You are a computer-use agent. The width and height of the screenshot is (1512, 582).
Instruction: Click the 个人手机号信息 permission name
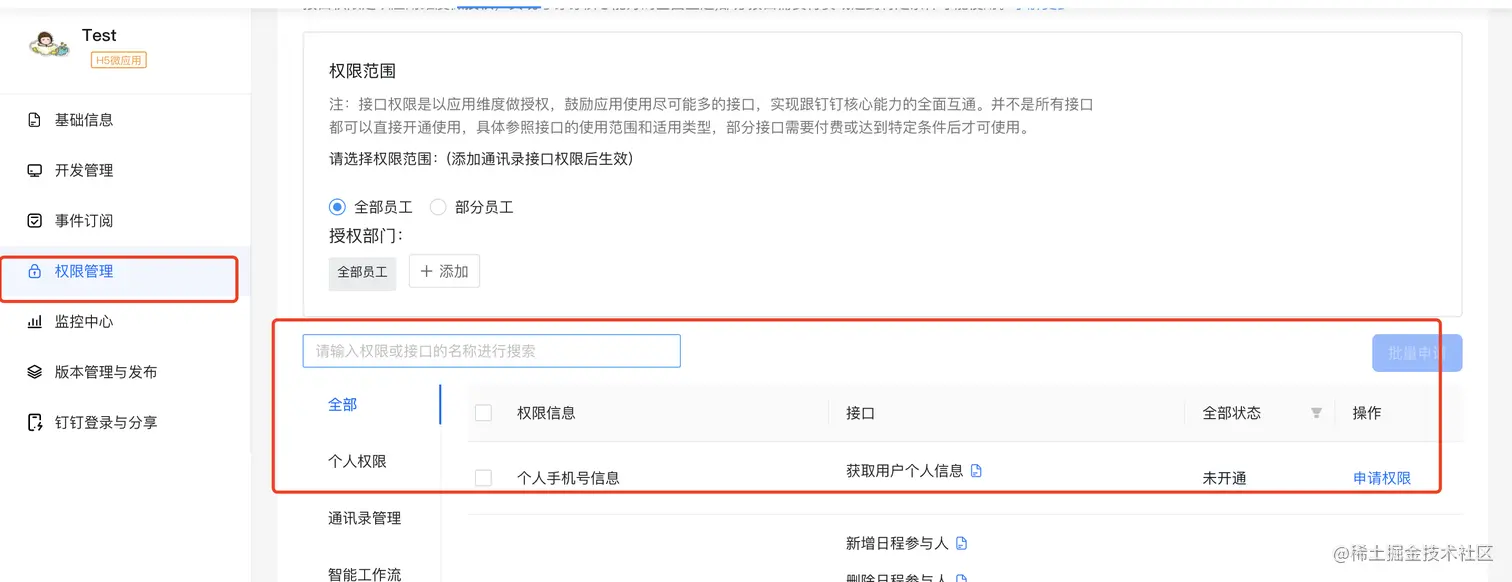568,478
